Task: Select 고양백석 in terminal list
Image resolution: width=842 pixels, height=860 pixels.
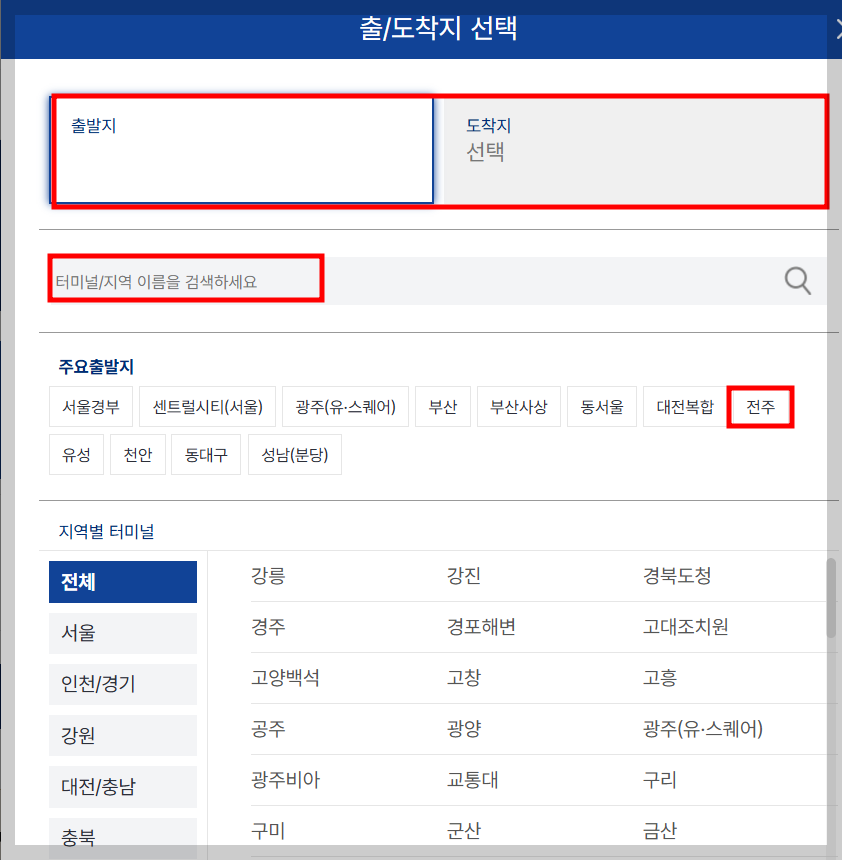Action: (285, 678)
